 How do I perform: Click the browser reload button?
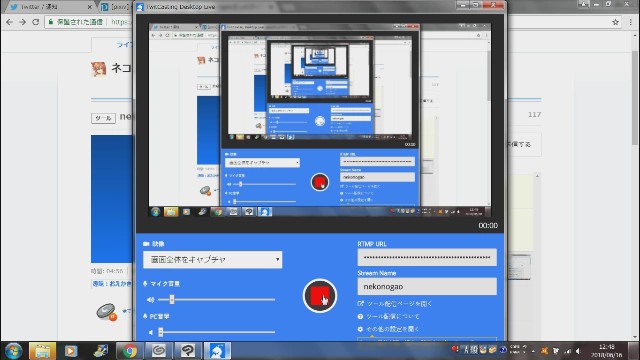(x=36, y=22)
